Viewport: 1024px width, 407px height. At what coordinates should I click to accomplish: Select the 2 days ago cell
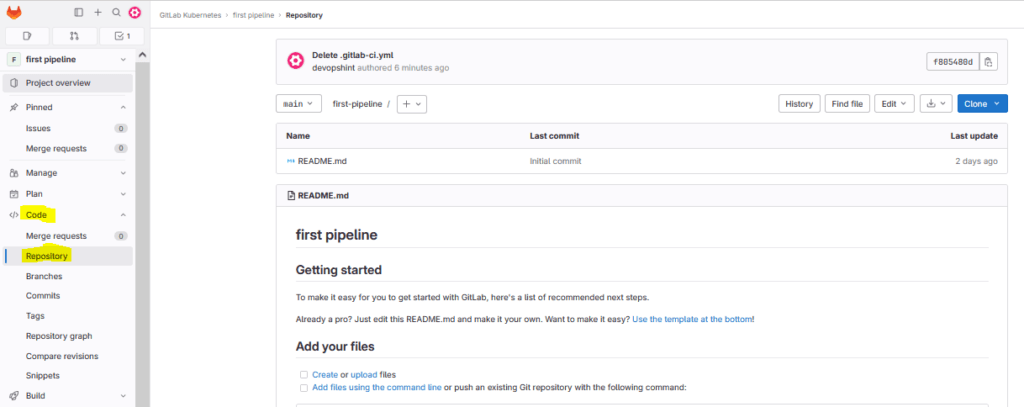975,161
